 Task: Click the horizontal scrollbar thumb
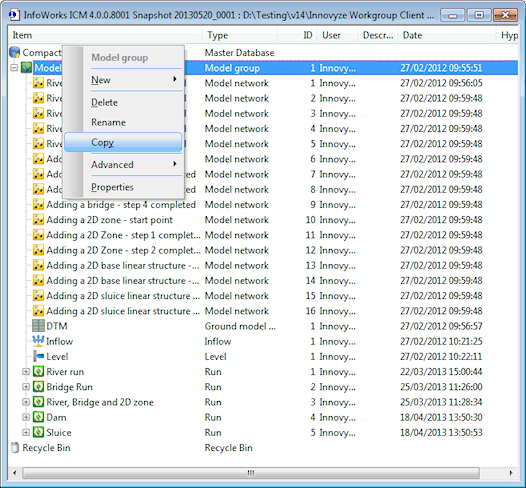click(x=251, y=473)
